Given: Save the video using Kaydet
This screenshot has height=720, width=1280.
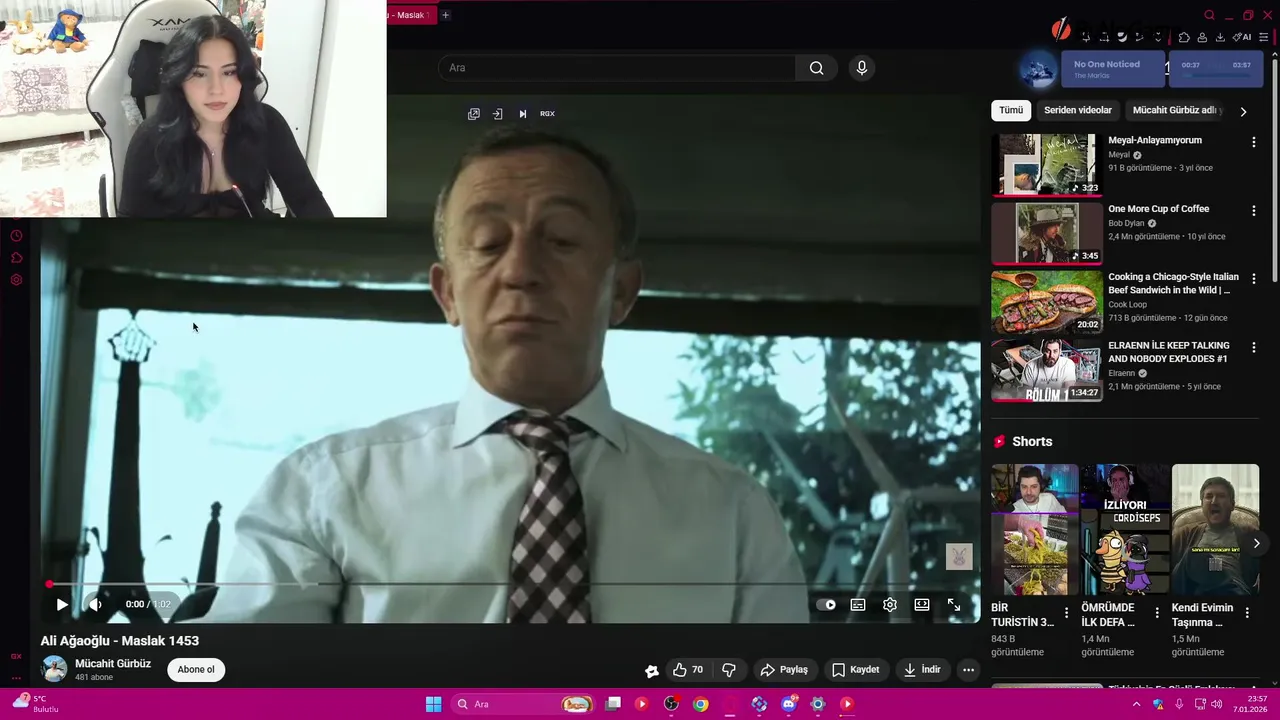Looking at the screenshot, I should tap(856, 669).
